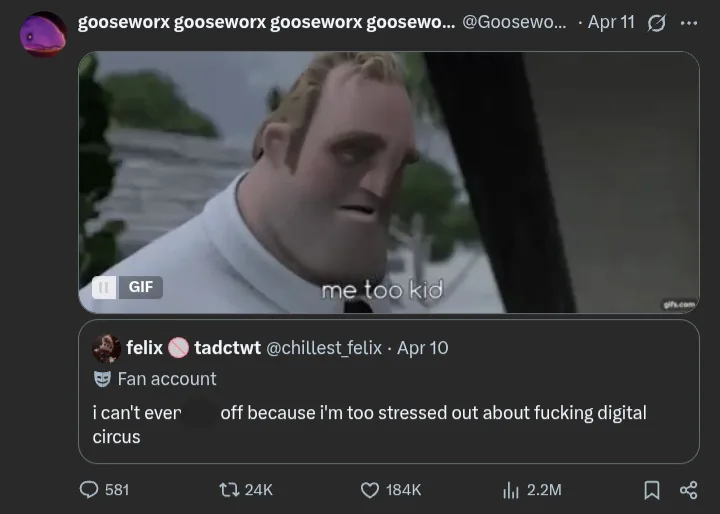Open the Mr. Incredible GIF media
720x514 pixels.
pos(388,182)
